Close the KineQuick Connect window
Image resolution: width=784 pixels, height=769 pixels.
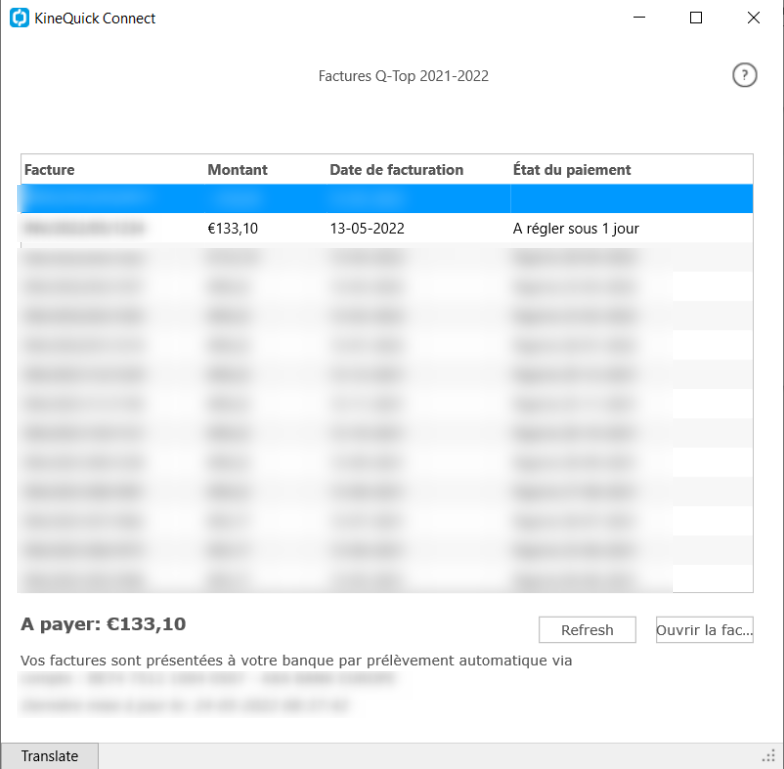754,18
